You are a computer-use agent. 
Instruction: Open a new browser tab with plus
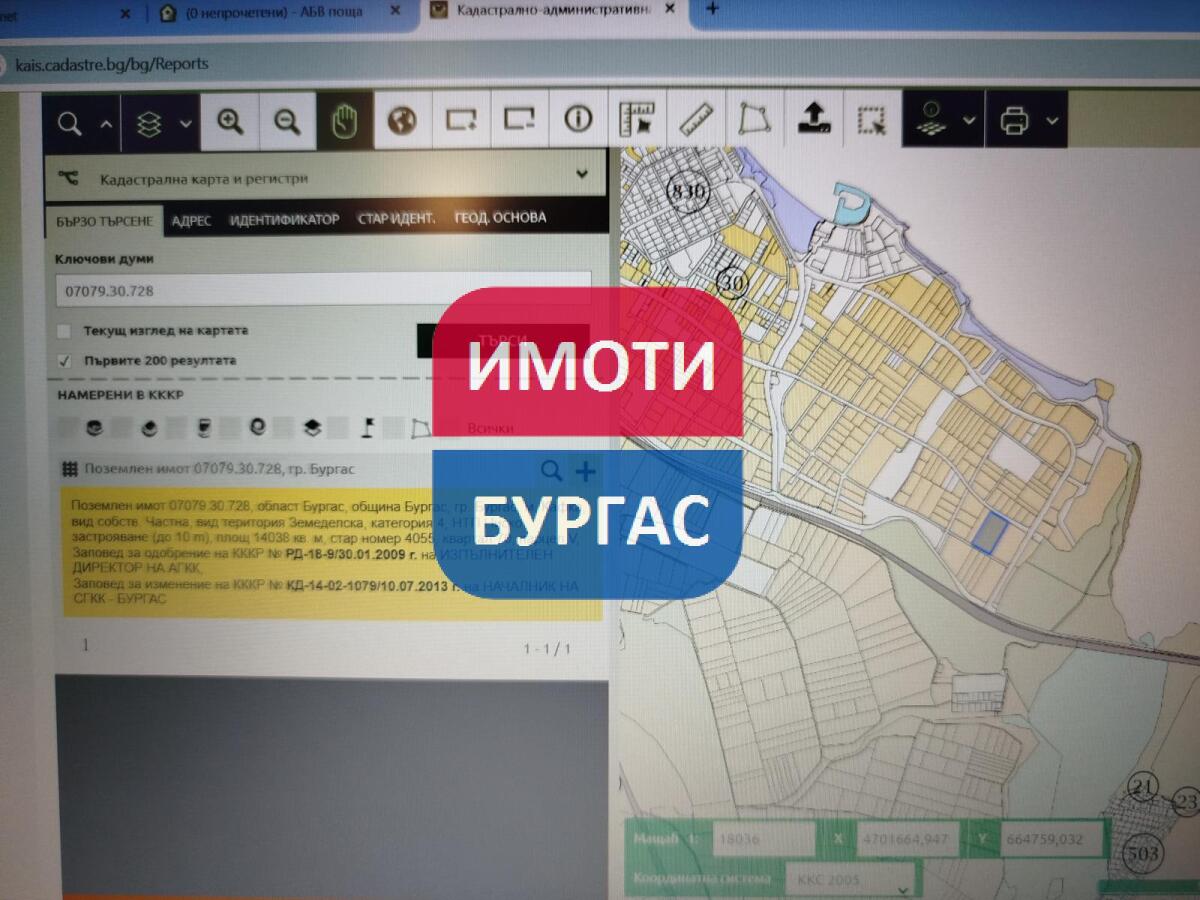click(x=712, y=9)
